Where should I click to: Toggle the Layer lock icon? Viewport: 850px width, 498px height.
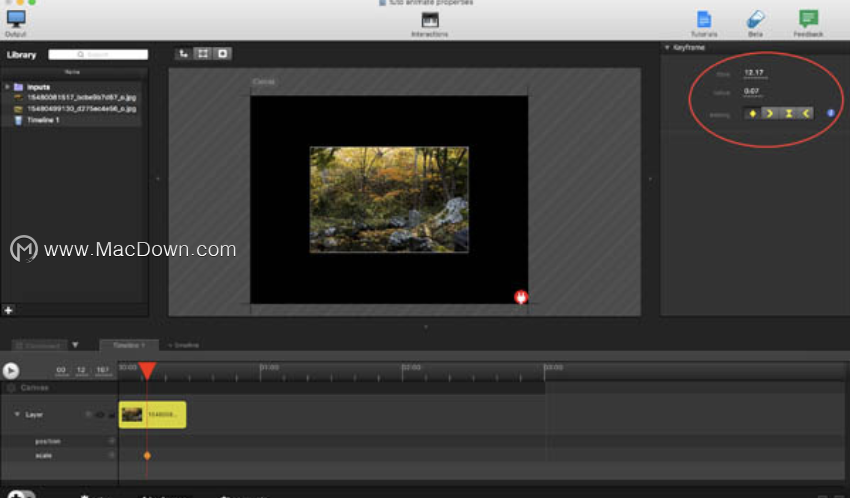point(111,415)
